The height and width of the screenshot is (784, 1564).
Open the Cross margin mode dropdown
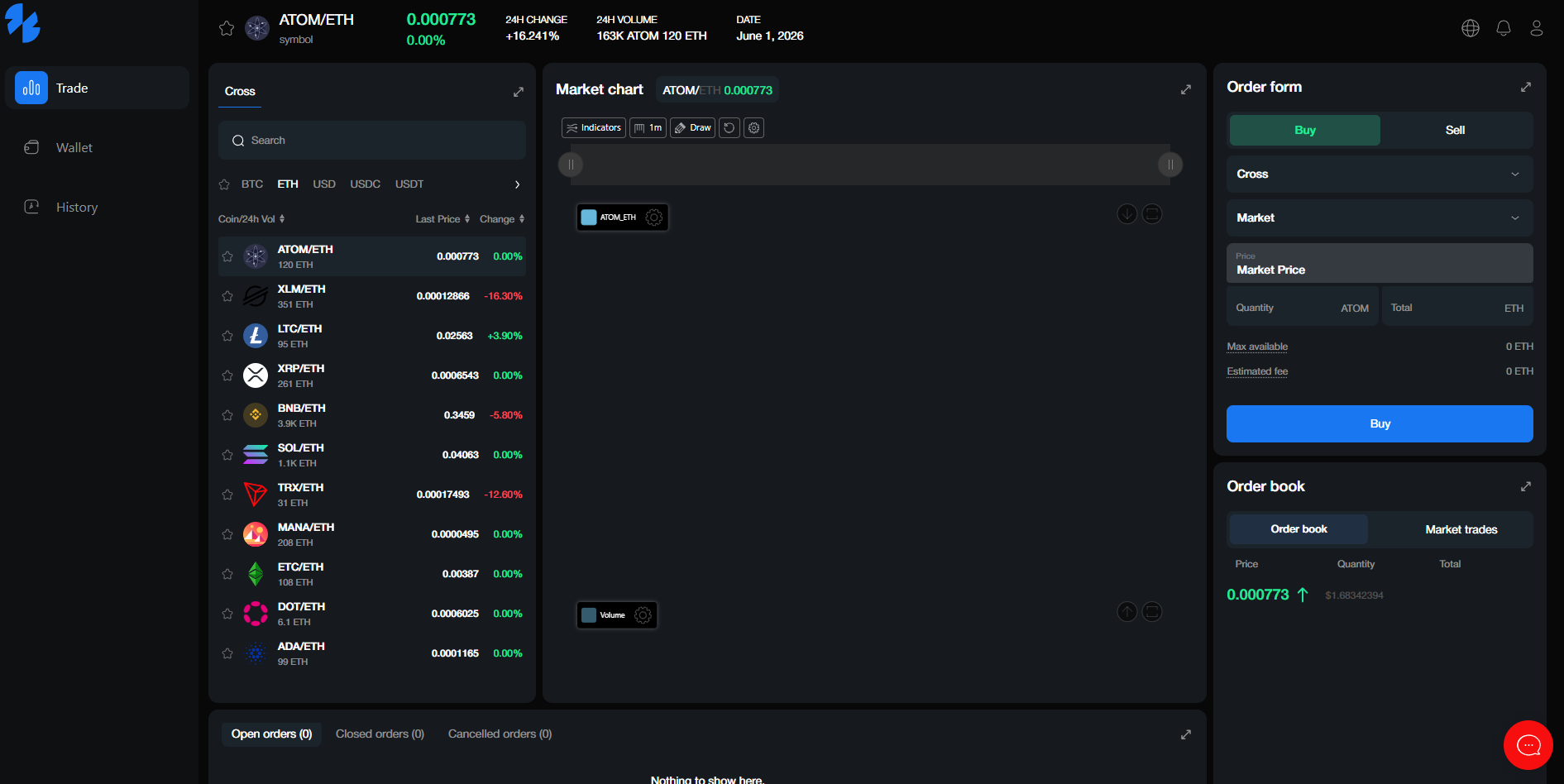[x=1380, y=174]
